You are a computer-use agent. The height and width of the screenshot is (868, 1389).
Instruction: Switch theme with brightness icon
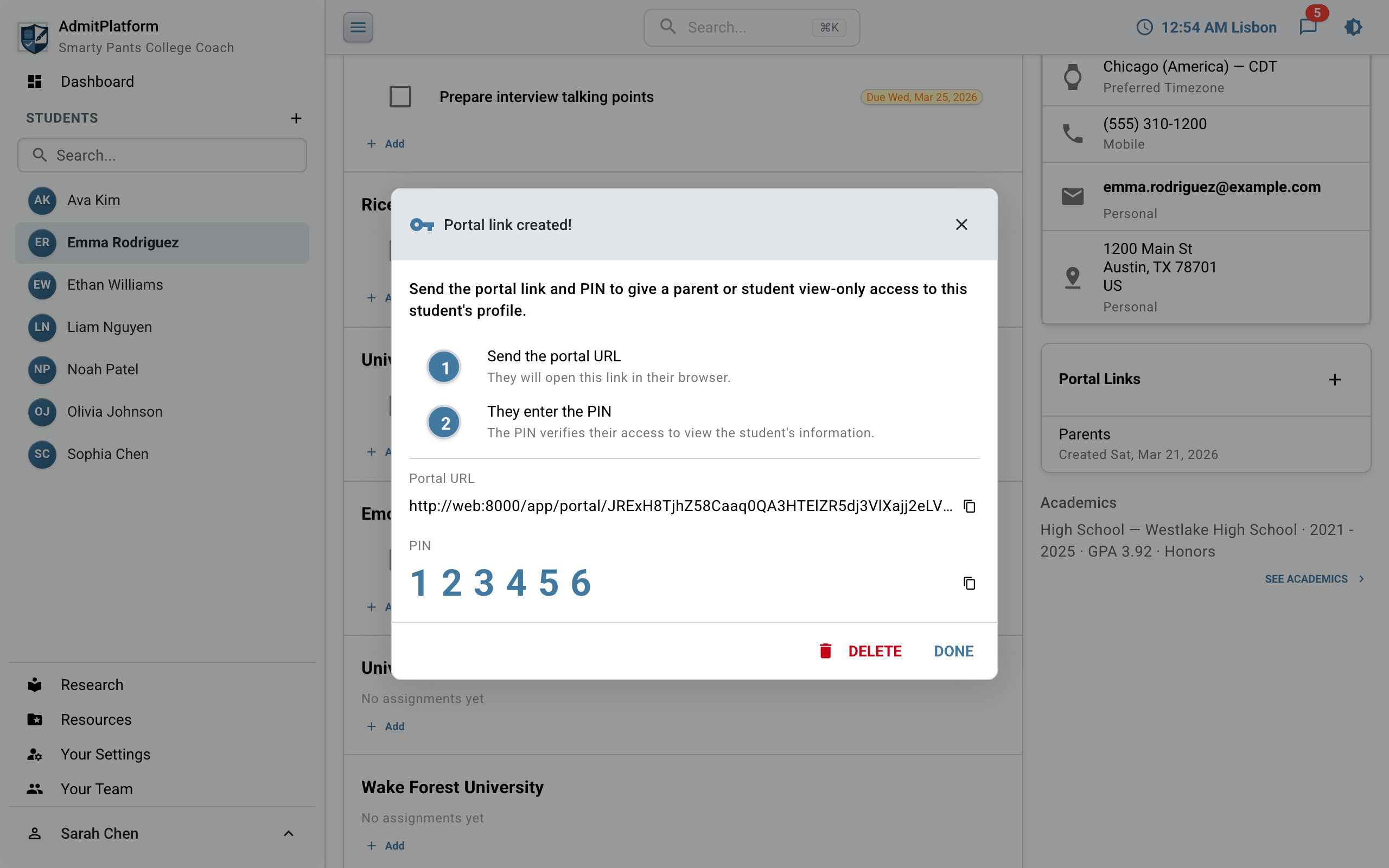tap(1353, 27)
